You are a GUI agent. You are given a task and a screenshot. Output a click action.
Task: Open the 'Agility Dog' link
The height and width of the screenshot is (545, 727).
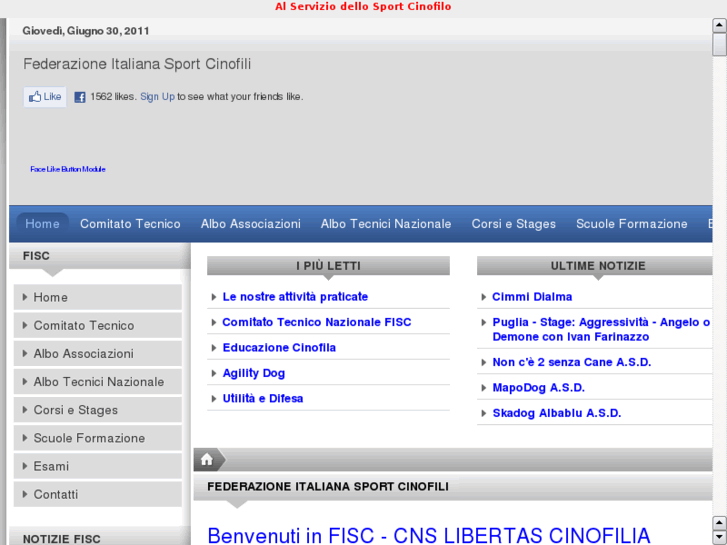coord(254,373)
